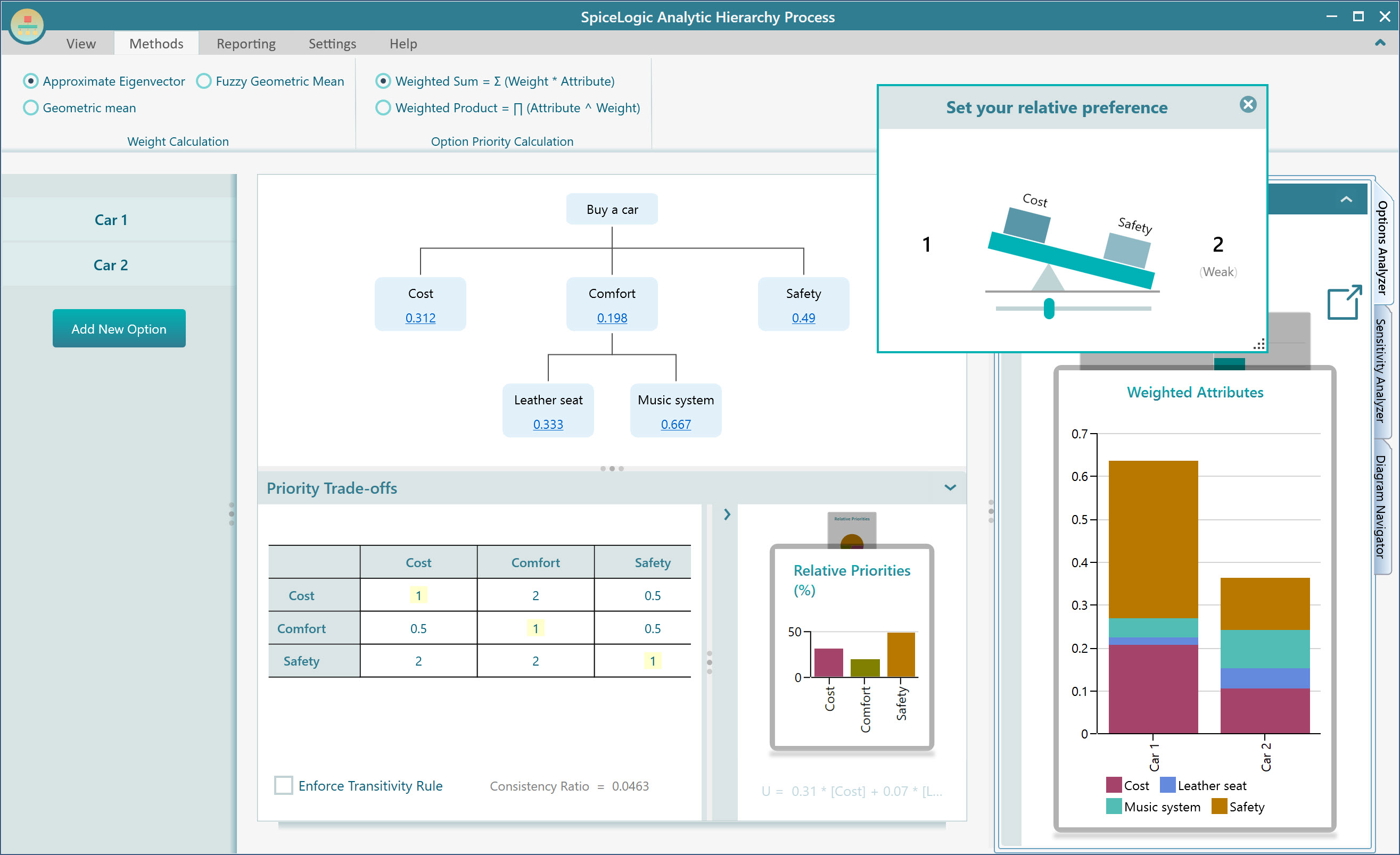The width and height of the screenshot is (1400, 855).
Task: Open the Methods ribbon tab
Action: (x=157, y=44)
